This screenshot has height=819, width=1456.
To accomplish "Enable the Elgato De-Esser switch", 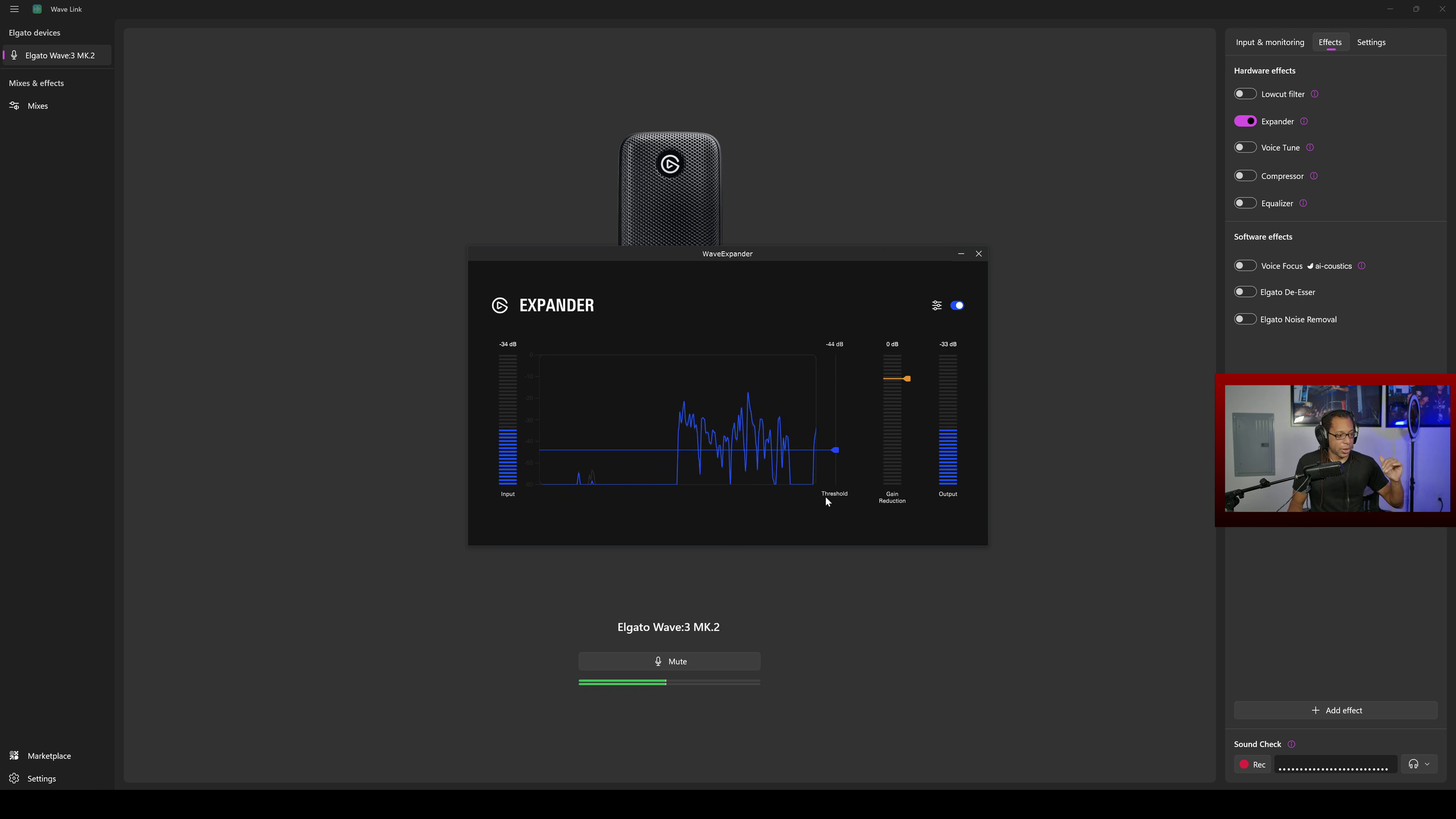I will point(1245,292).
